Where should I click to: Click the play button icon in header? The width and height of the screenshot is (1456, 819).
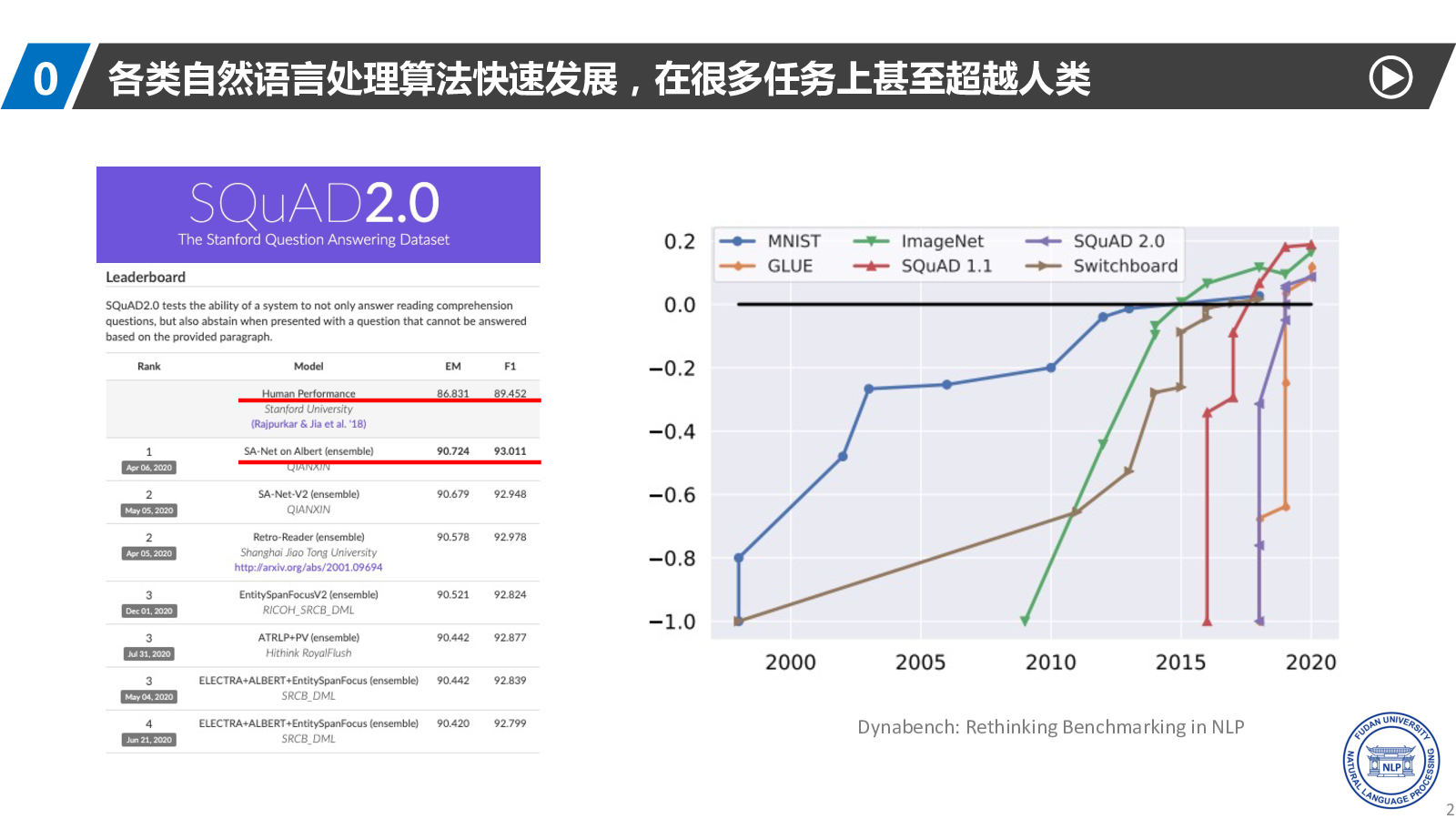[1390, 77]
